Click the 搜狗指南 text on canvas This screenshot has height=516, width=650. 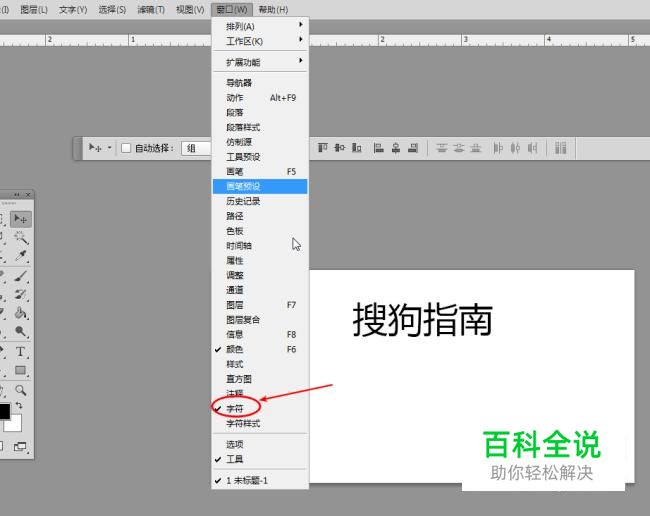click(422, 320)
